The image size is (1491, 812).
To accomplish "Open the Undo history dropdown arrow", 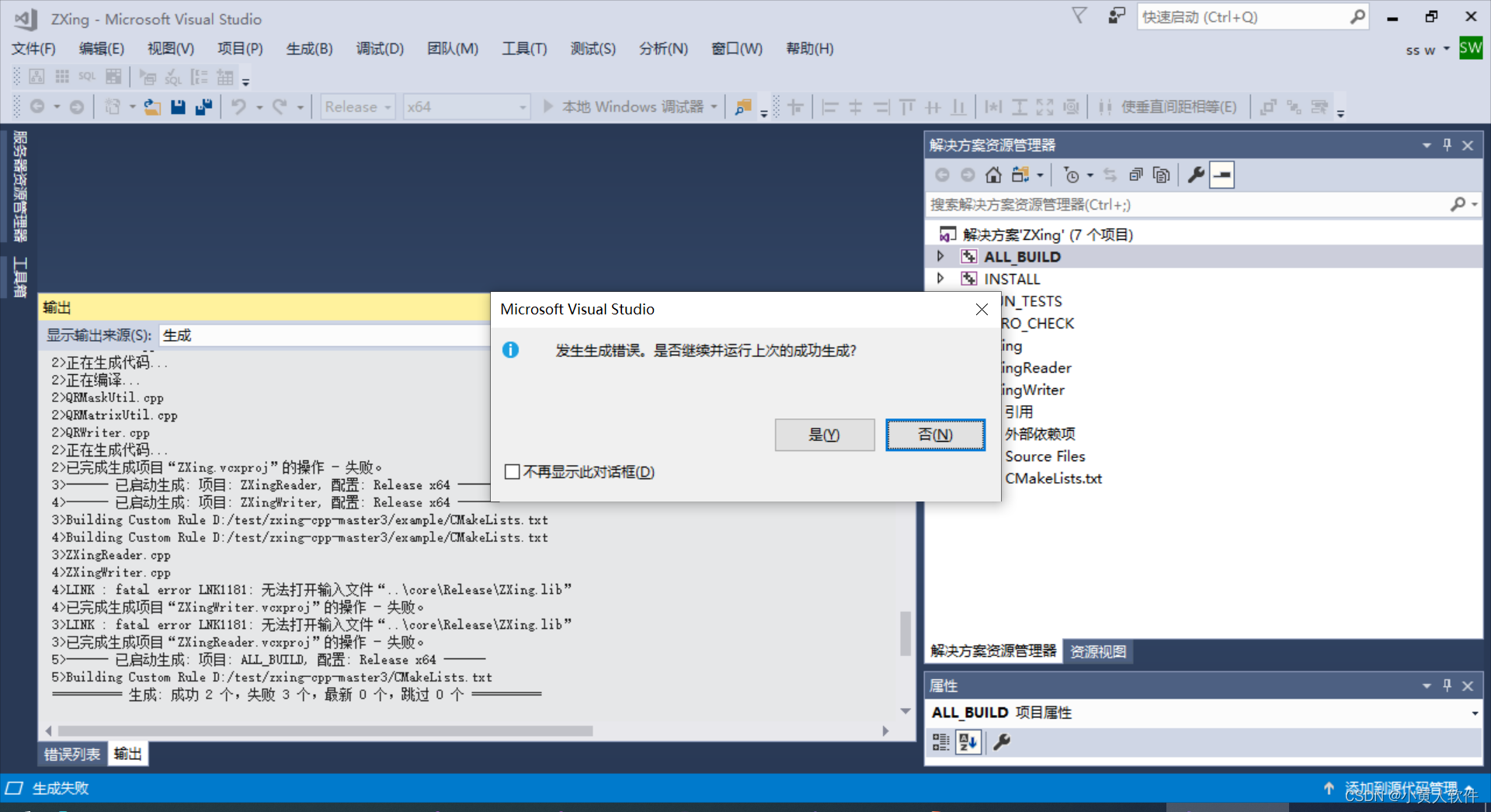I will pyautogui.click(x=259, y=107).
